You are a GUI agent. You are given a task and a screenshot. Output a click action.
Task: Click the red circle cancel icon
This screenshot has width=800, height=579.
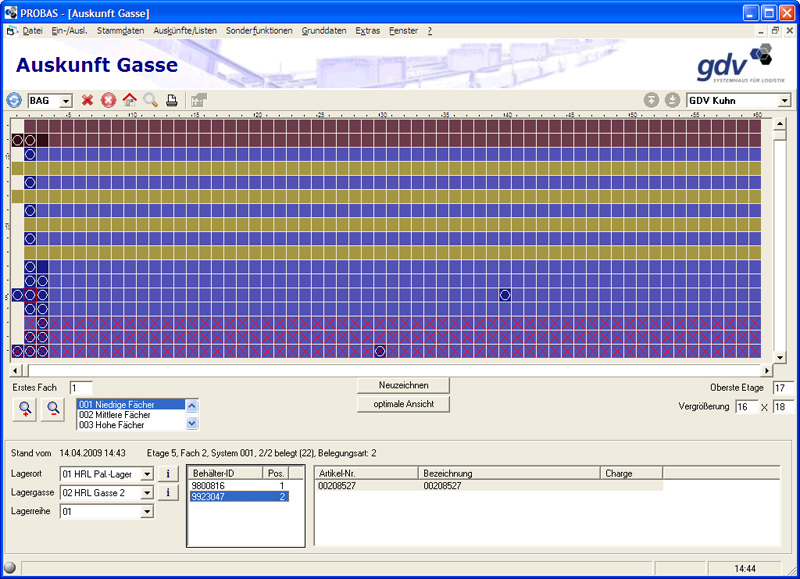point(108,100)
